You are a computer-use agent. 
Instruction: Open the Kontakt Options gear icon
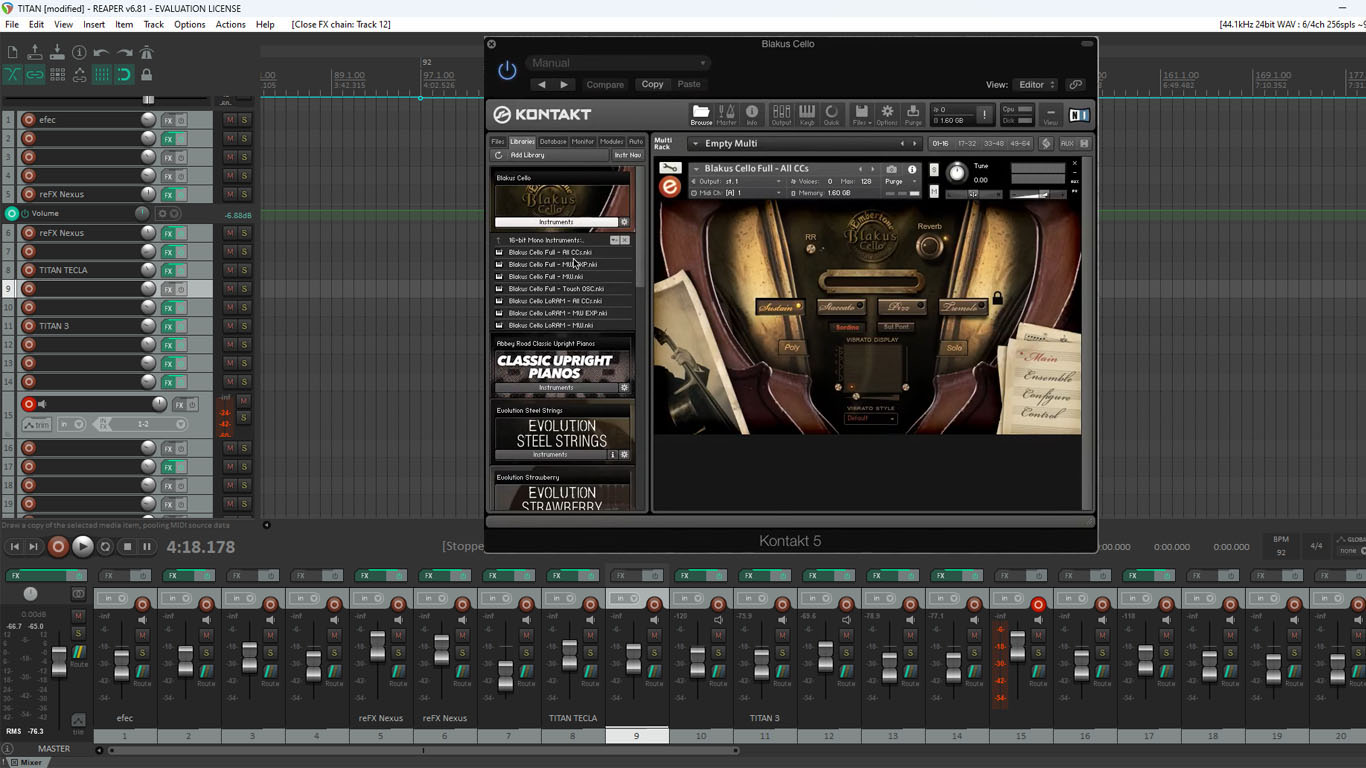[x=887, y=115]
